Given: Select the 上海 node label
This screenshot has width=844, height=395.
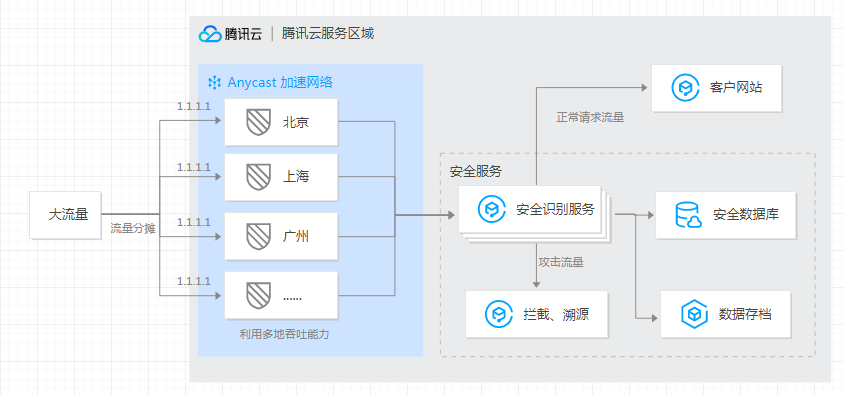Looking at the screenshot, I should [x=296, y=177].
